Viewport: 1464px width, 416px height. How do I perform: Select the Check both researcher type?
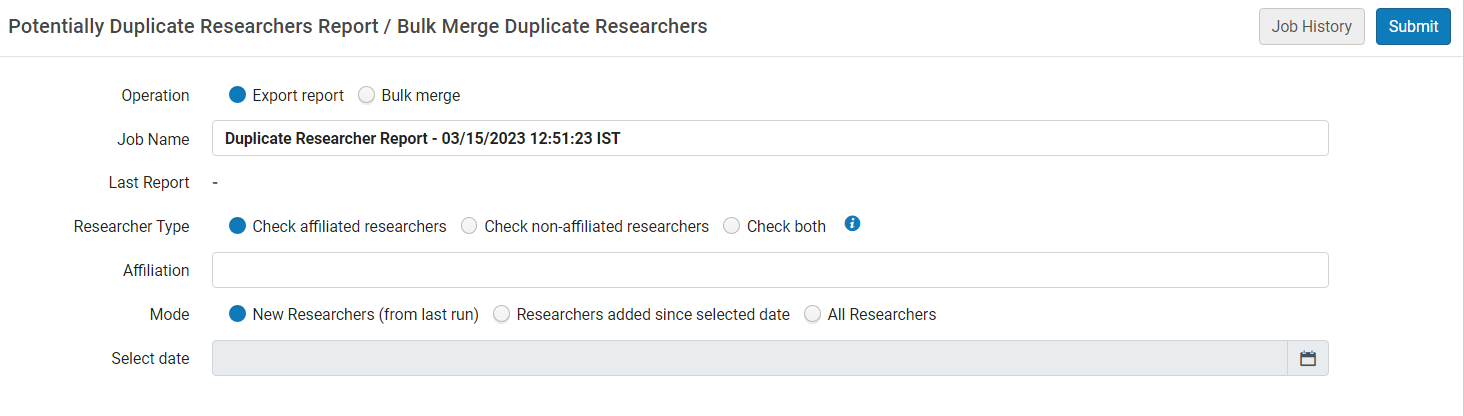coord(732,226)
